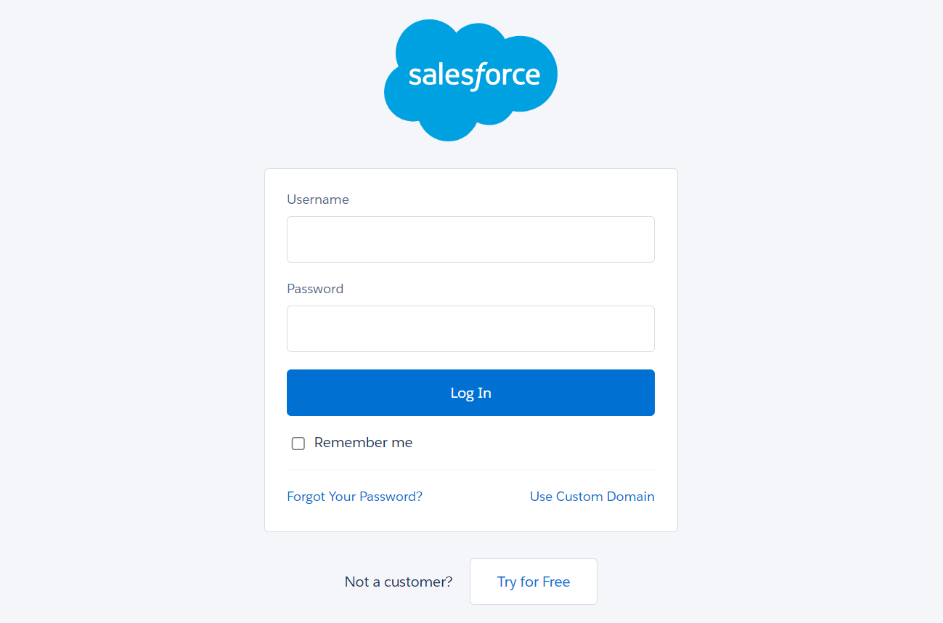This screenshot has width=943, height=623.
Task: Click the Username field label
Action: (318, 200)
